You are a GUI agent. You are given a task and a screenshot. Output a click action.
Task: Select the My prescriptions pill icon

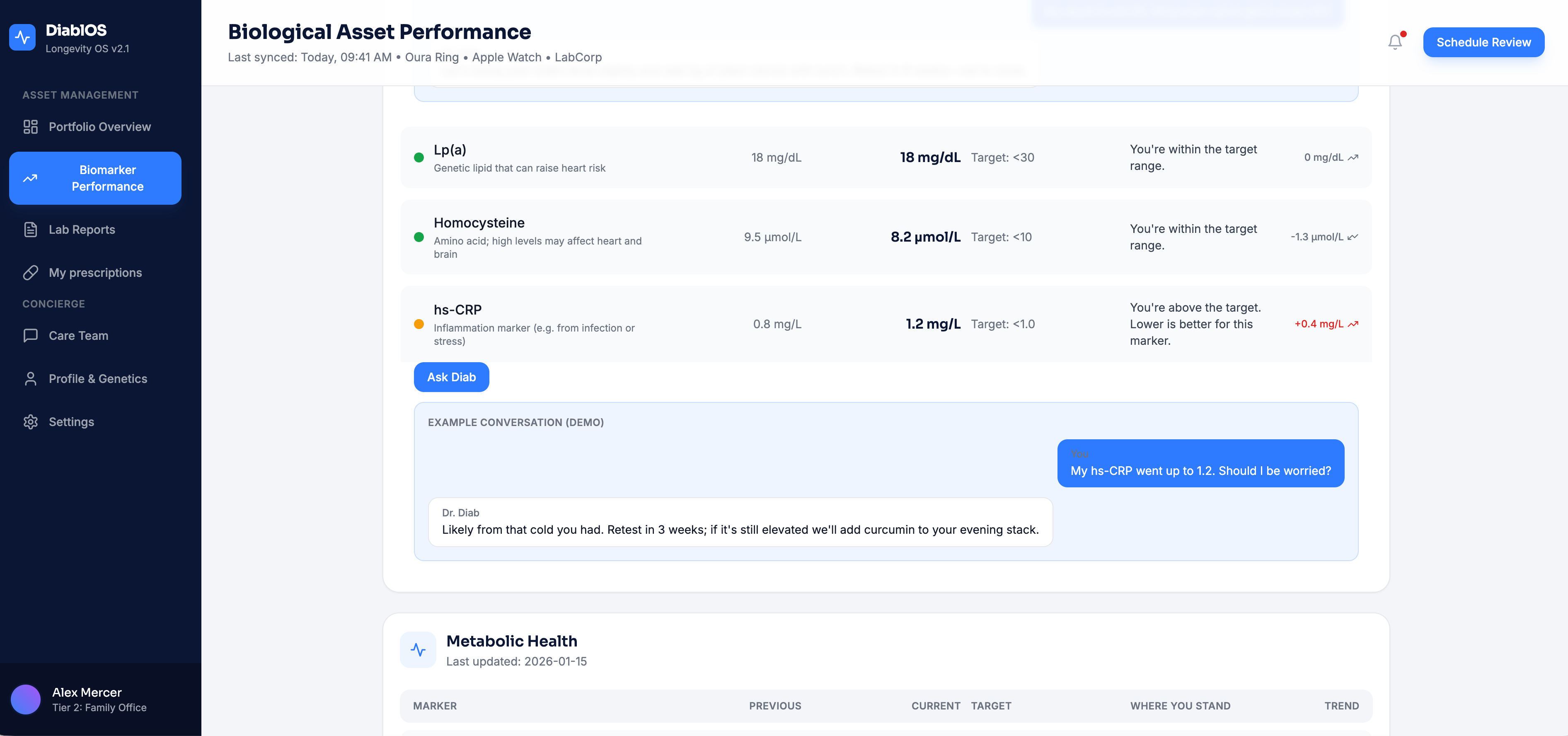[31, 273]
